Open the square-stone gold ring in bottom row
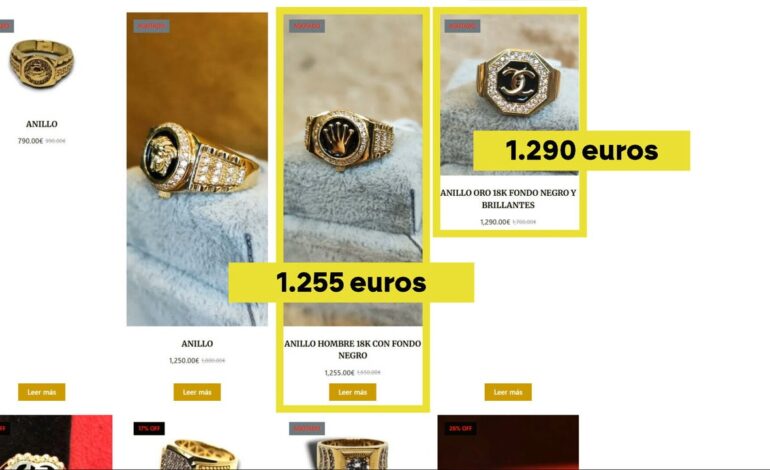 click(352, 454)
